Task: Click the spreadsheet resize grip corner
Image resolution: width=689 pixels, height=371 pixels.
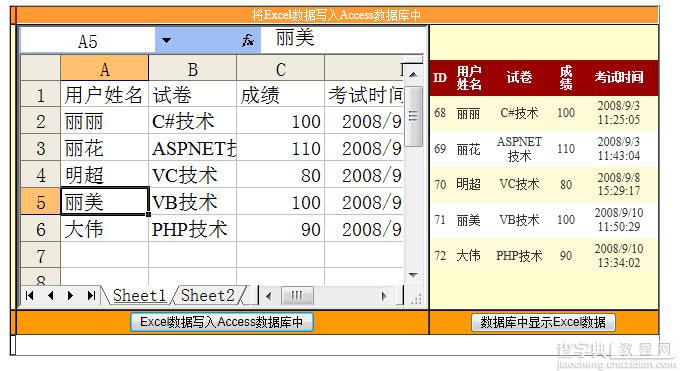Action: (x=416, y=298)
